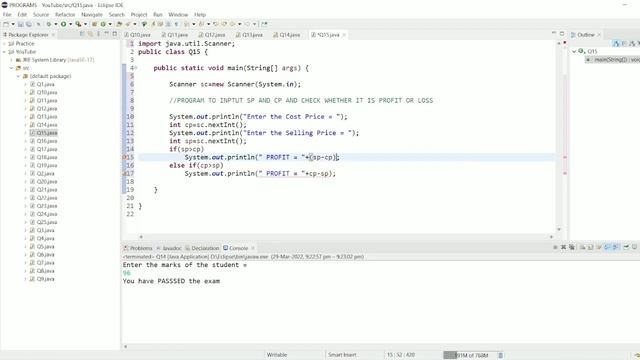Switch to the Declaration tab
The width and height of the screenshot is (640, 360).
(x=202, y=248)
